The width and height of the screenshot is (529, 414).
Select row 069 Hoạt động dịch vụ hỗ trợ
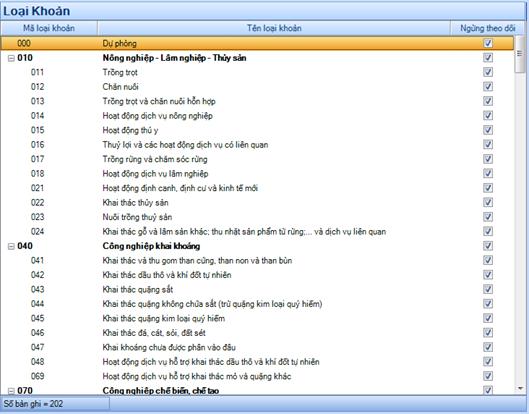(257, 376)
